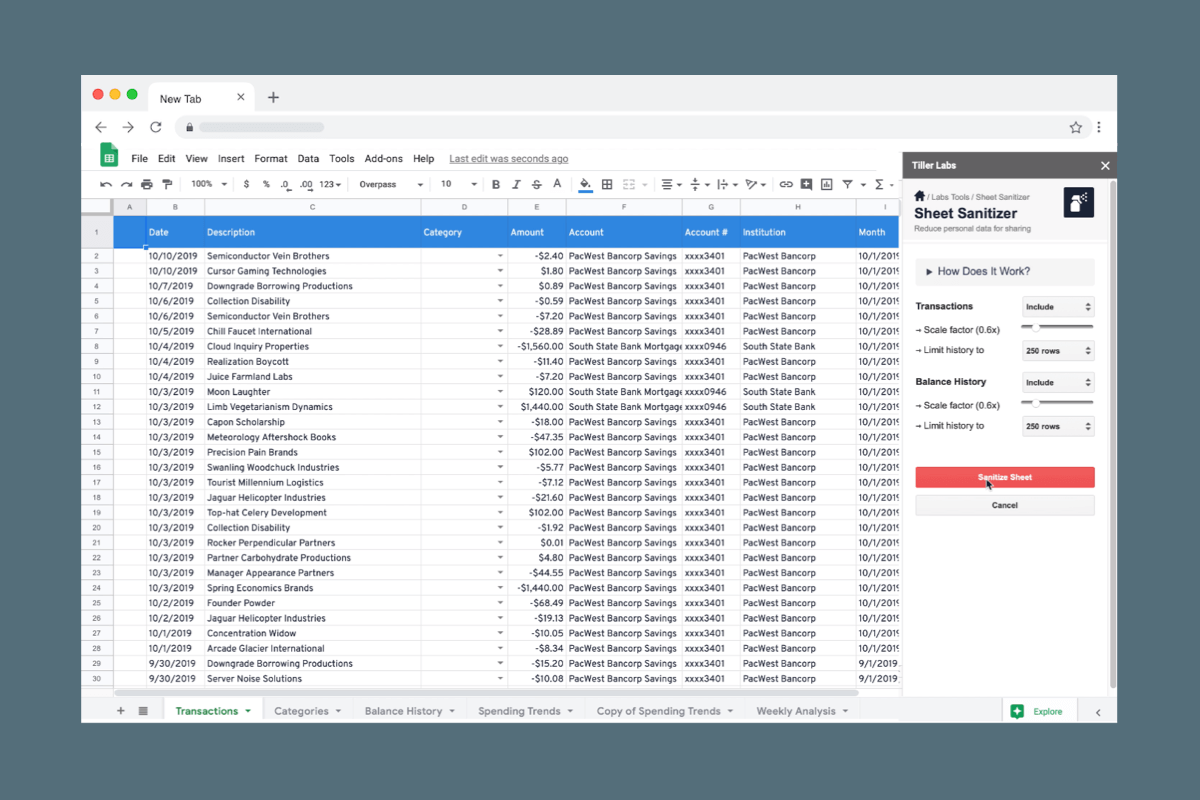This screenshot has height=800, width=1200.
Task: Click the Sanitize Sheet button
Action: 1005,477
